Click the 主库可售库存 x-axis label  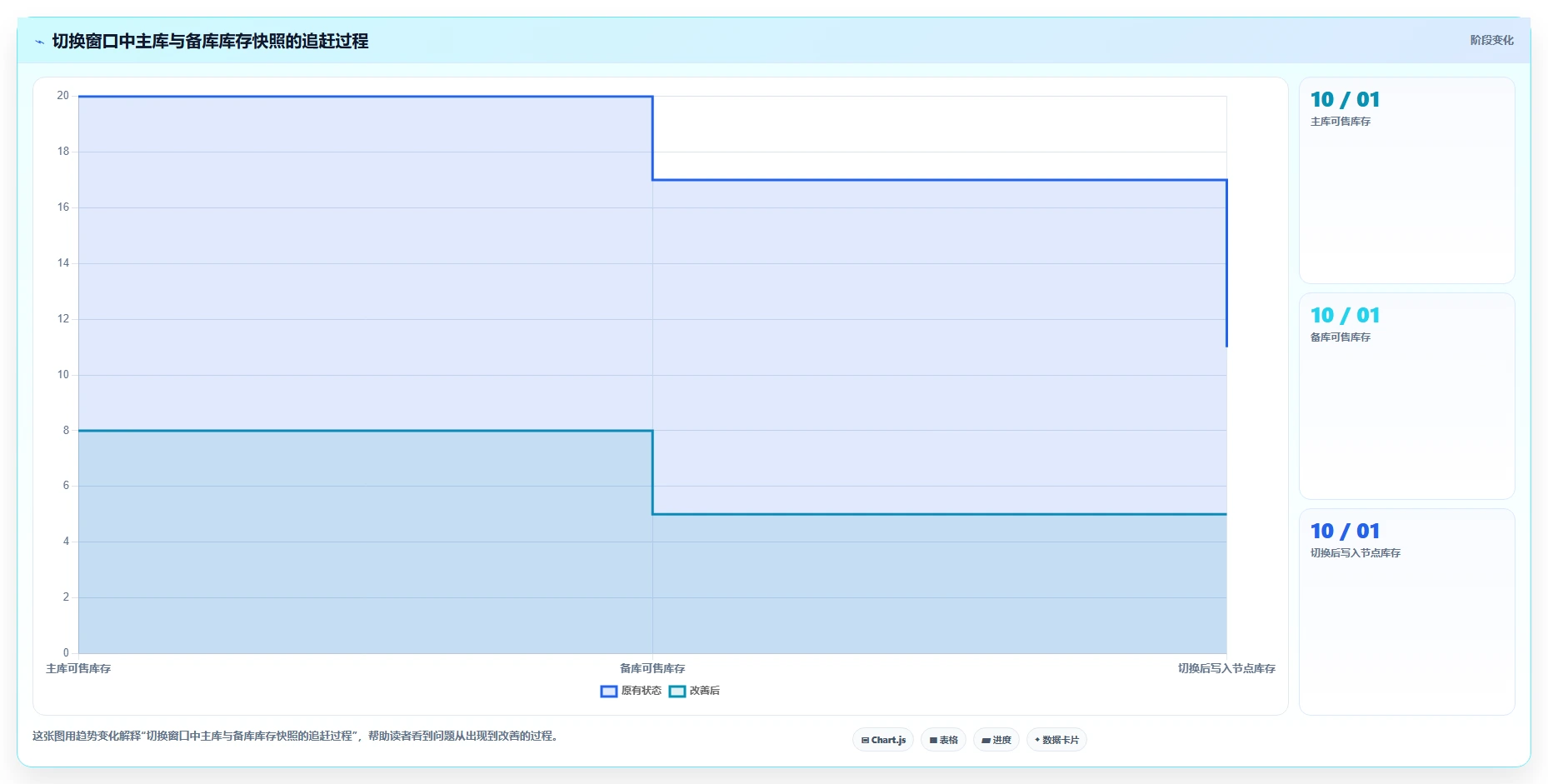click(x=78, y=669)
